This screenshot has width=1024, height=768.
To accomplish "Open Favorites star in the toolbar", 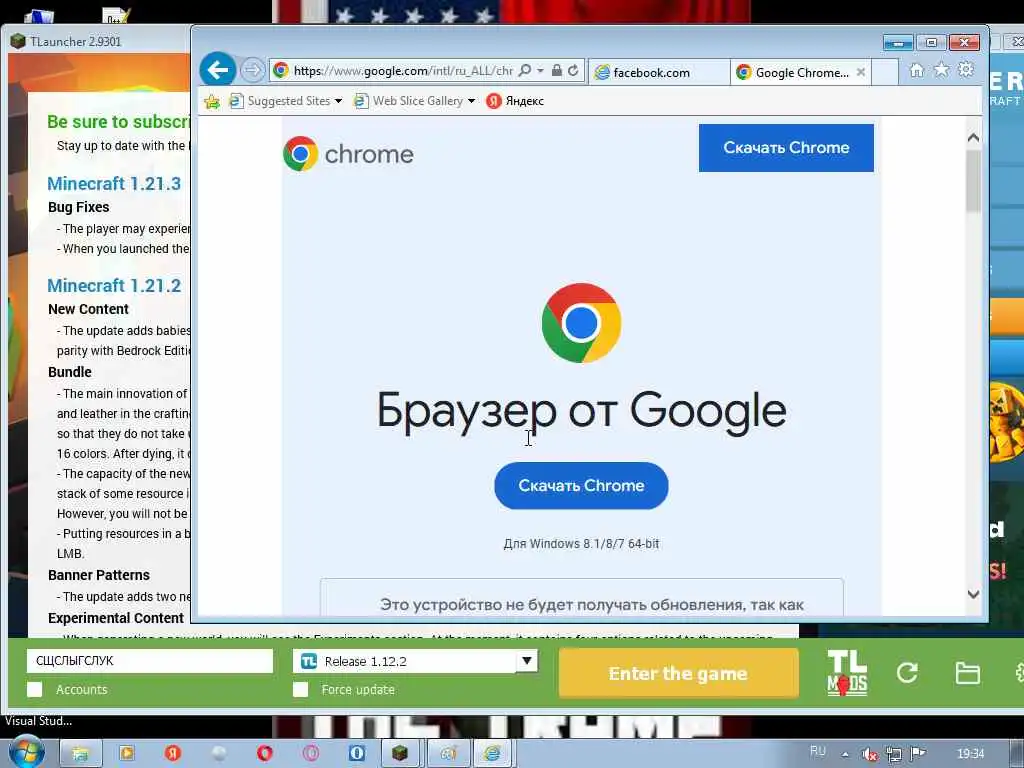I will tap(941, 70).
